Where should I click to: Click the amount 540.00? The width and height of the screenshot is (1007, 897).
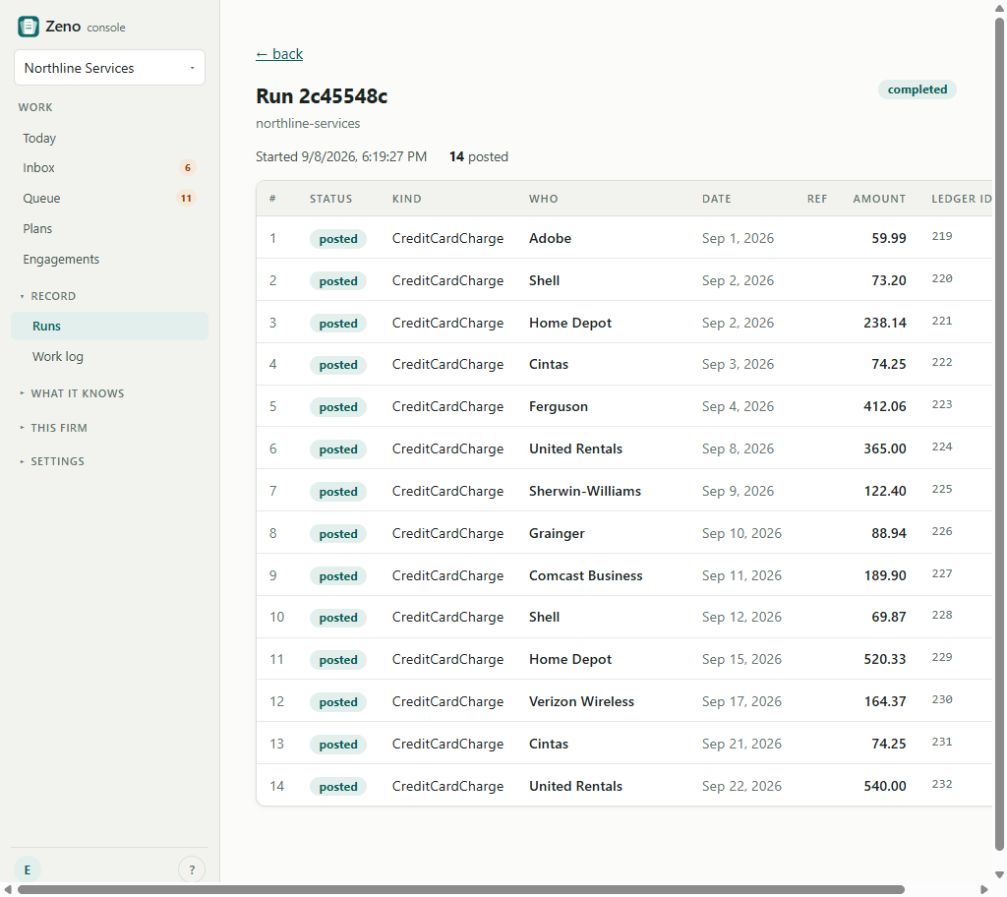885,787
